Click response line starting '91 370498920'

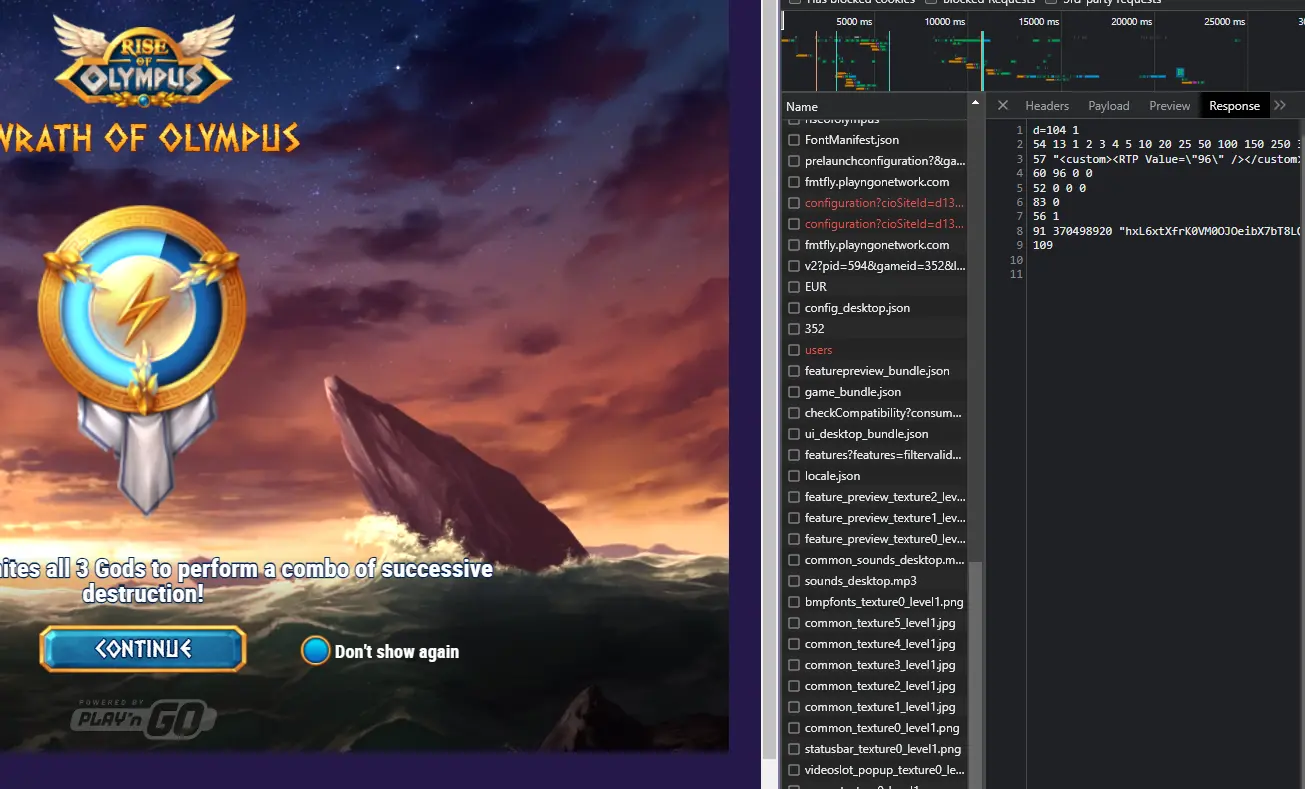[1168, 231]
